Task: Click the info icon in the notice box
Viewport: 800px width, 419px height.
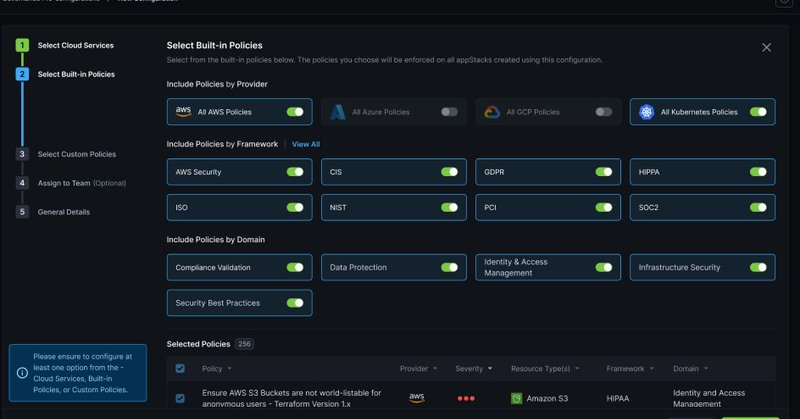Action: (22, 373)
